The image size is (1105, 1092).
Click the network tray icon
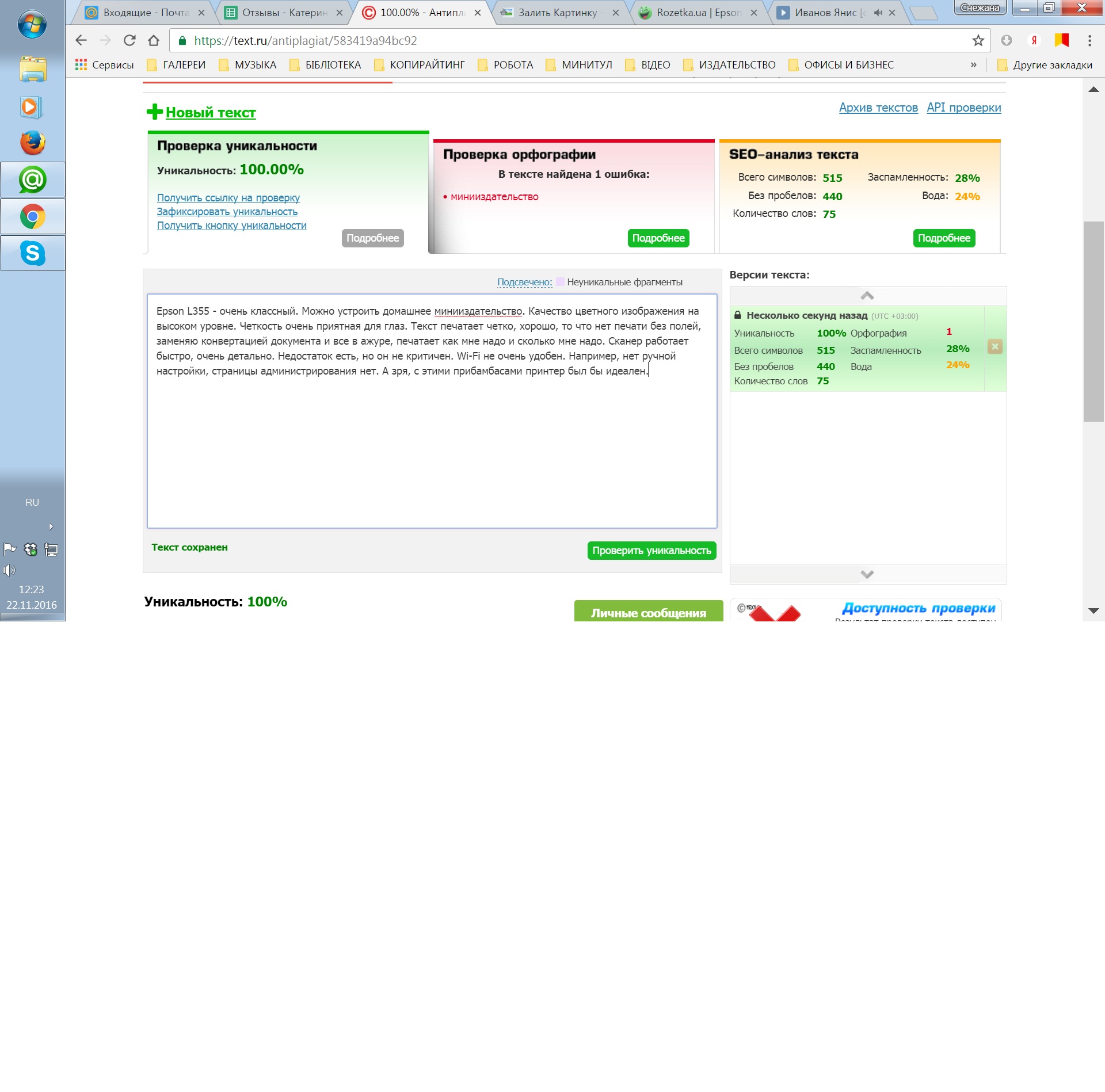pos(51,549)
